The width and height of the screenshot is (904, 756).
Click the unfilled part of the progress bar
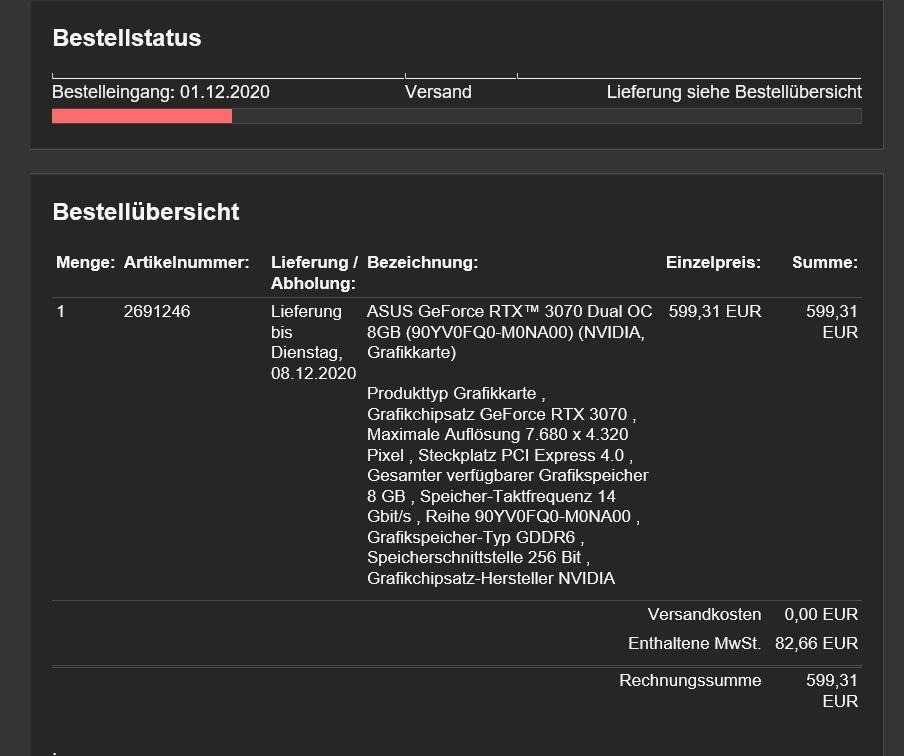545,116
